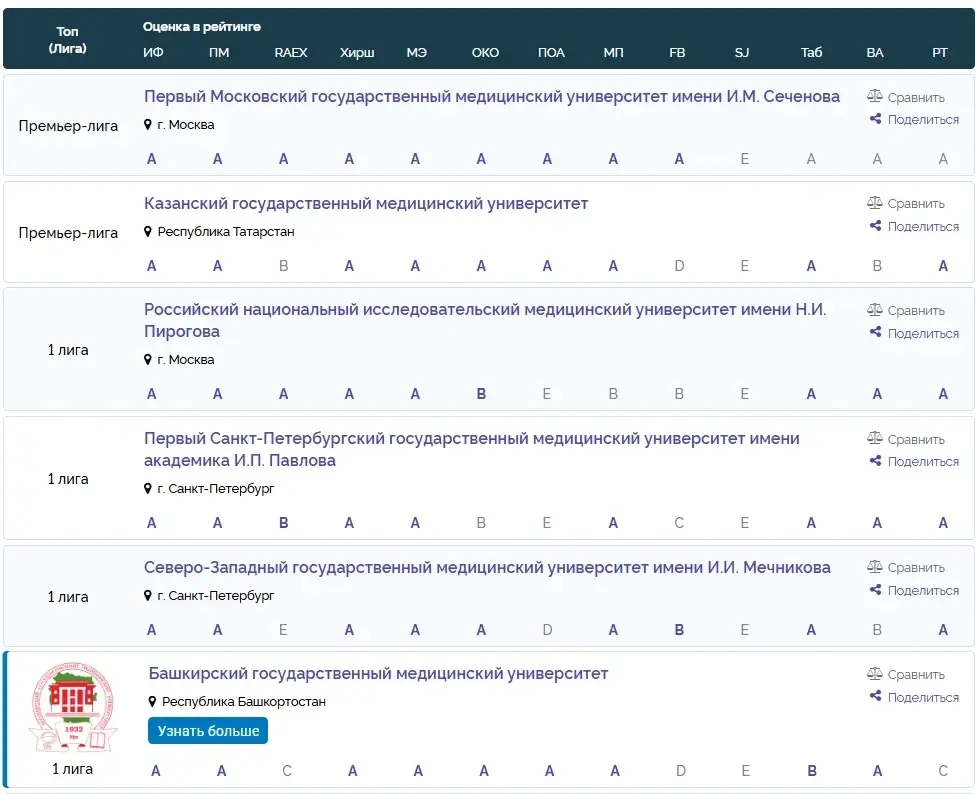Click the share icon for Sechenov University

tap(875, 119)
